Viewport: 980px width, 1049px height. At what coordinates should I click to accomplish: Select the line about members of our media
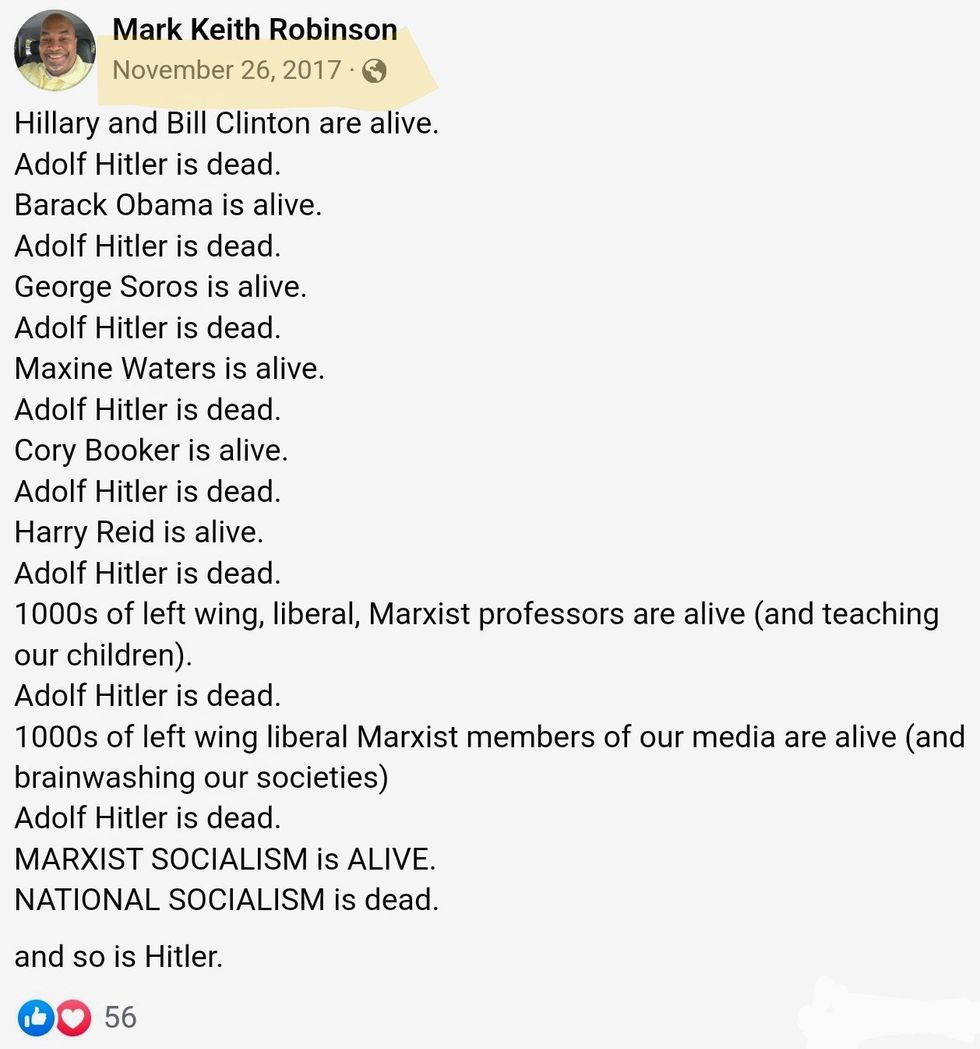(x=489, y=736)
